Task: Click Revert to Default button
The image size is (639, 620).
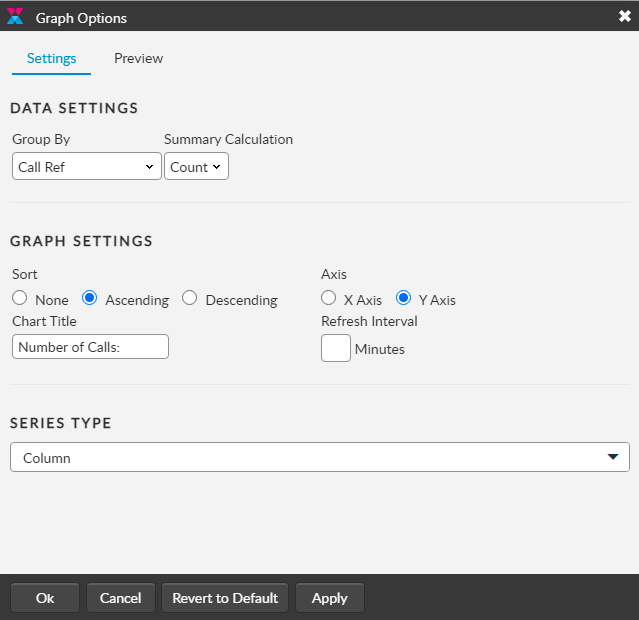Action: click(225, 598)
